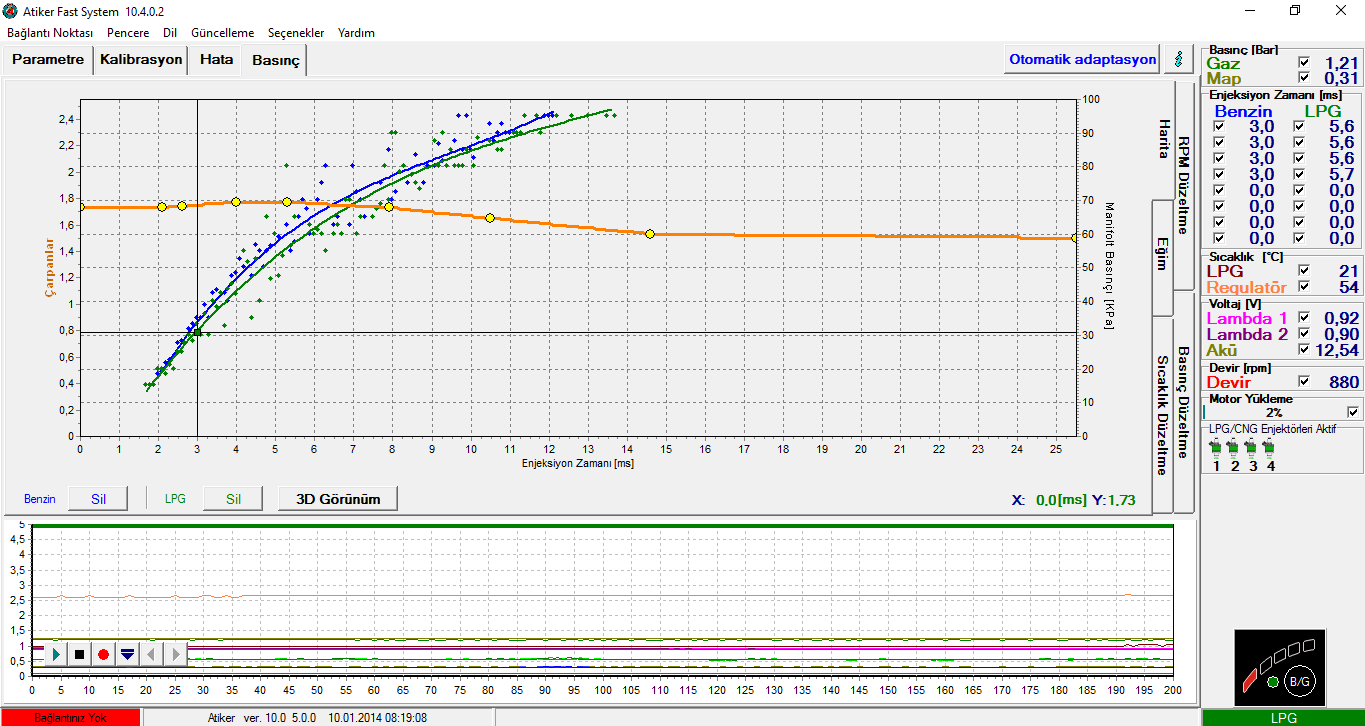
Task: Click the Regulatör temperature value 54
Action: point(1349,287)
